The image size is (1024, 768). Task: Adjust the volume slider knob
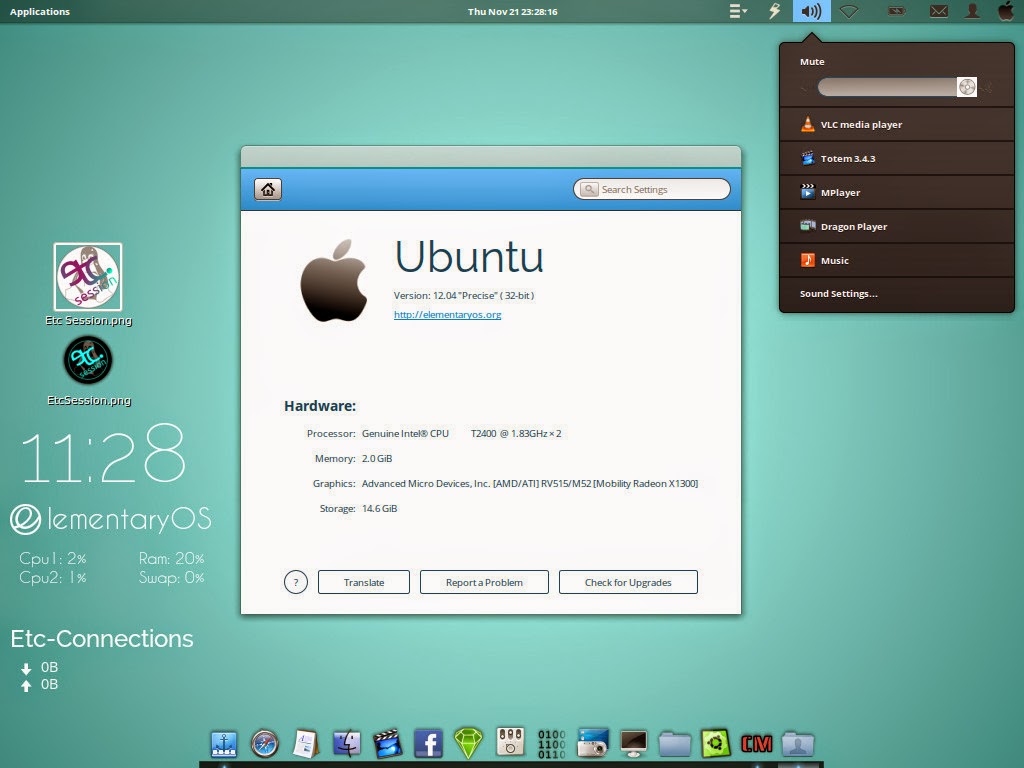(967, 87)
